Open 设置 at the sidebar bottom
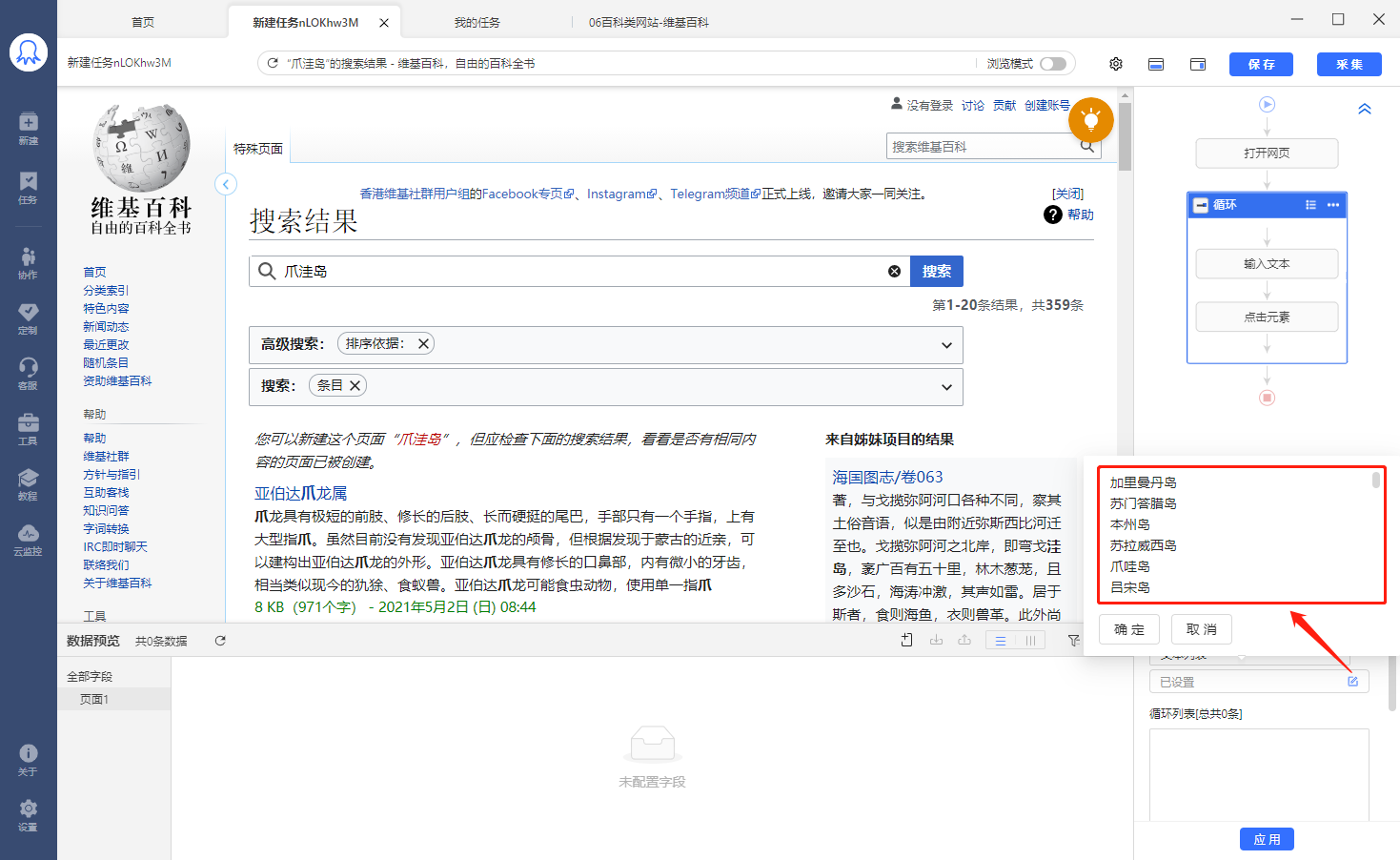This screenshot has height=860, width=1400. point(29,815)
